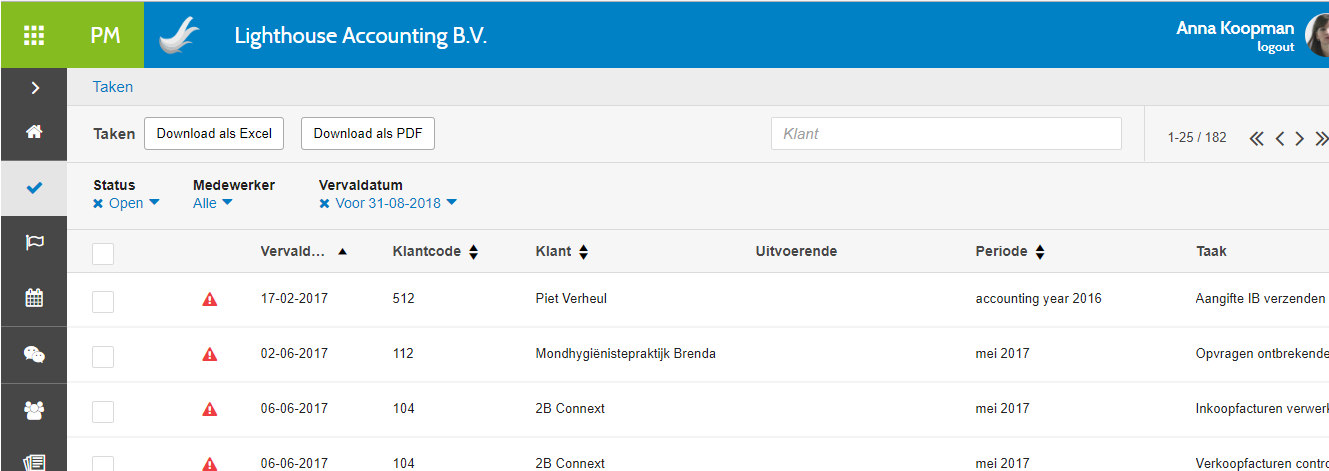Go to the last page of results
The width and height of the screenshot is (1329, 471).
point(1322,138)
